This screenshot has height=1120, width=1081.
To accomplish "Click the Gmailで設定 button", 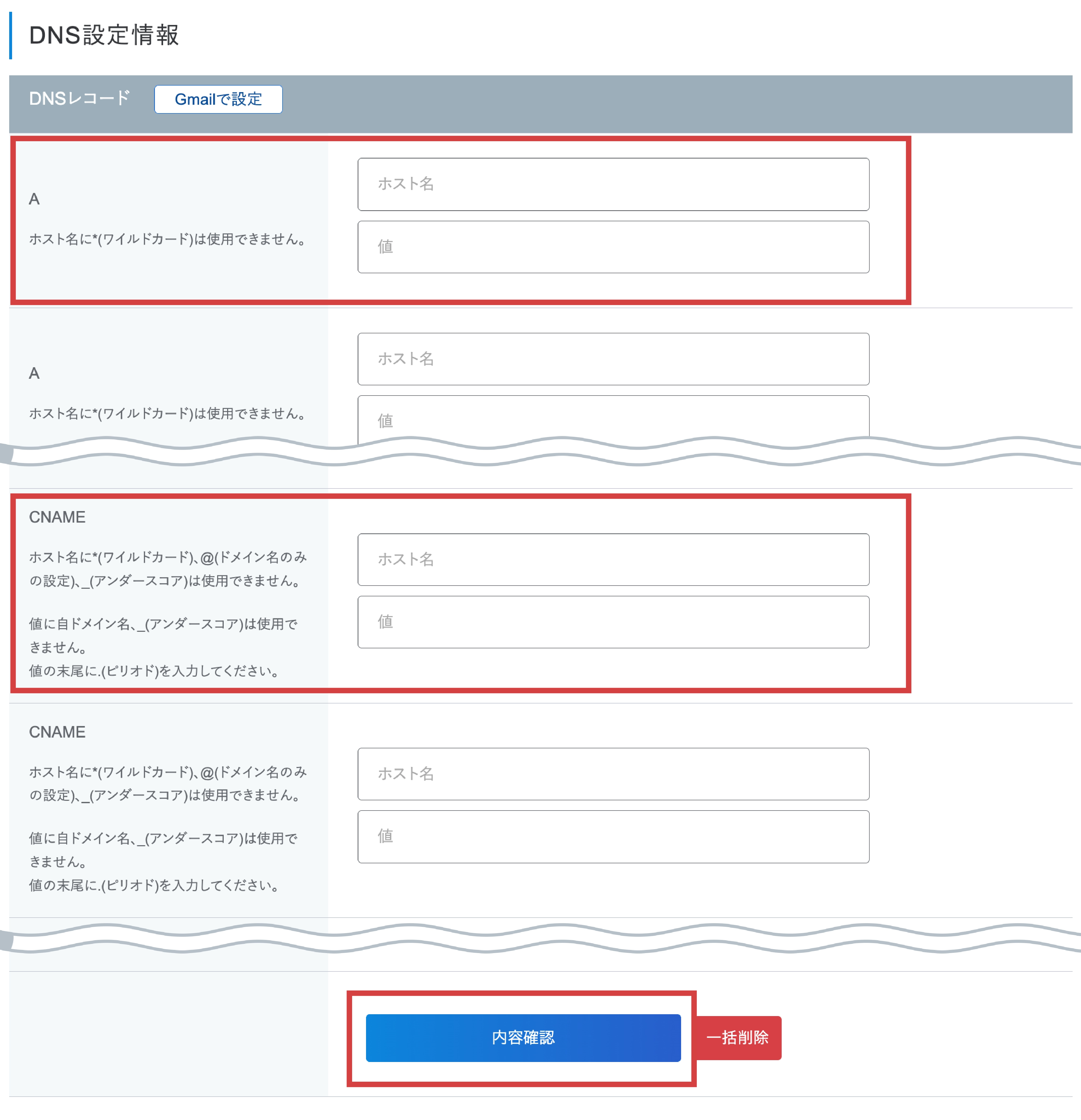I will click(218, 99).
